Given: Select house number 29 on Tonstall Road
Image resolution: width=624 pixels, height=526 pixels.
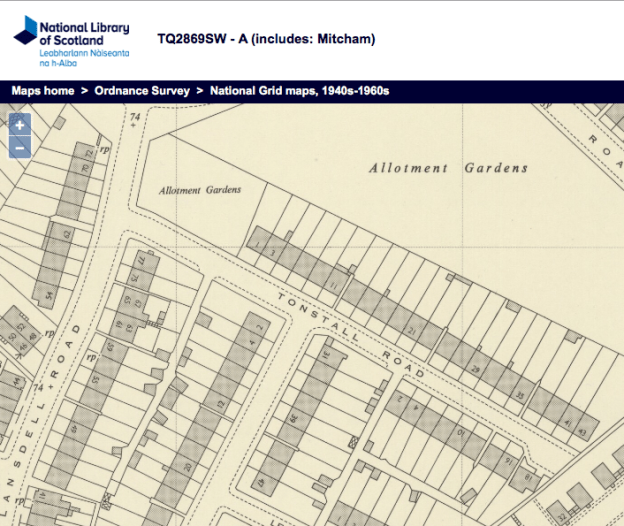Looking at the screenshot, I should [x=475, y=371].
